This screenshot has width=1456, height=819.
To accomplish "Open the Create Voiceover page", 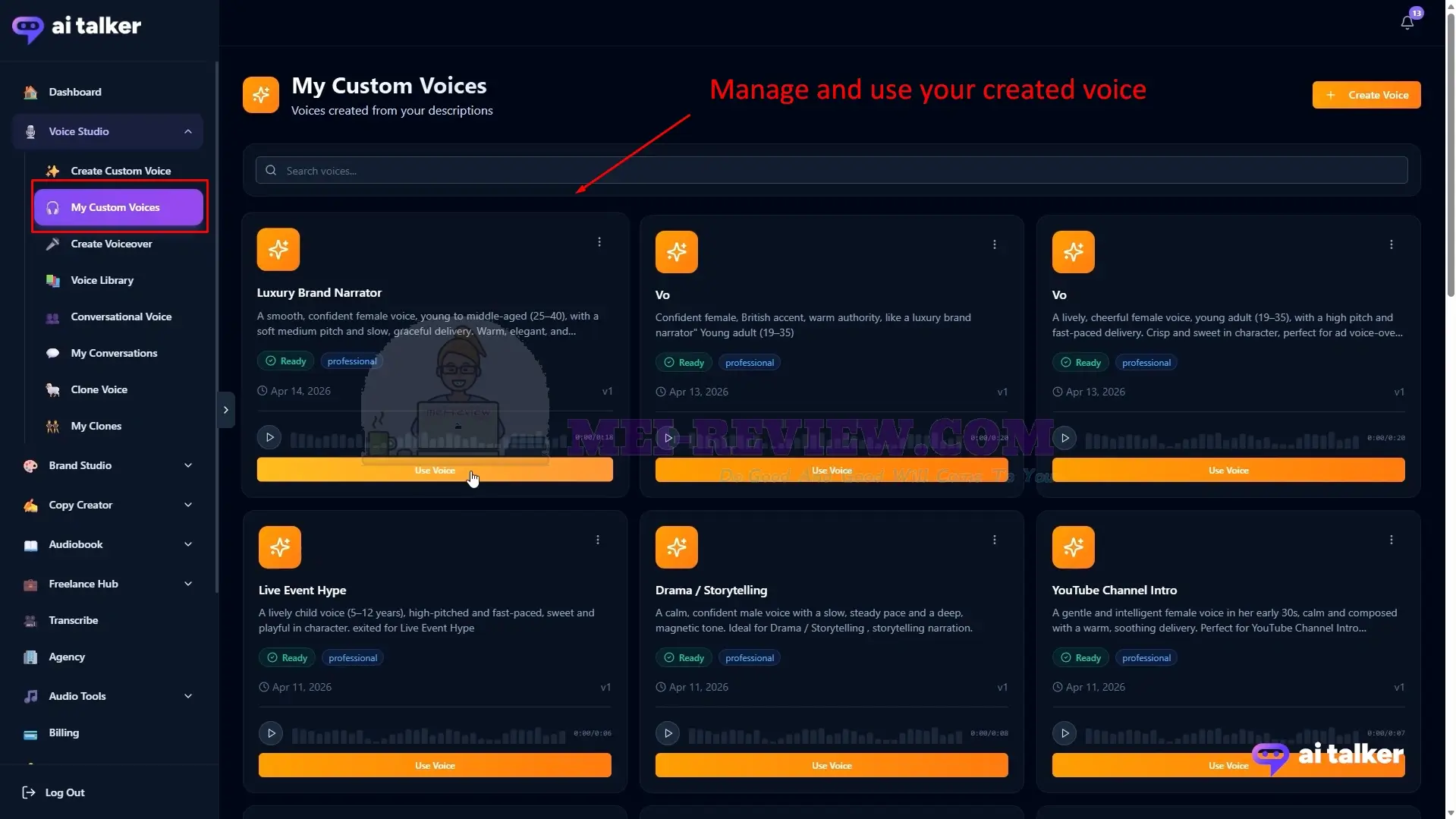I will 118,244.
